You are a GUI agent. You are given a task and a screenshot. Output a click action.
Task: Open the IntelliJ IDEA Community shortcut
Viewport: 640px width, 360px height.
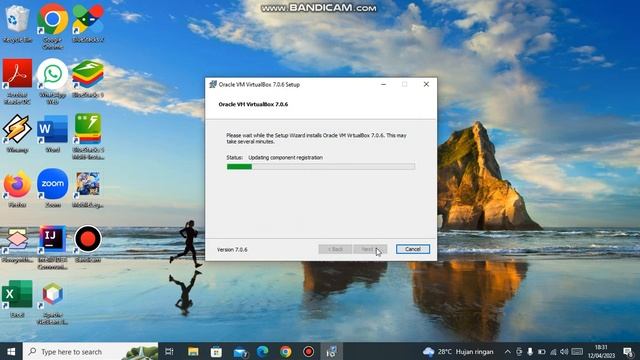point(53,247)
